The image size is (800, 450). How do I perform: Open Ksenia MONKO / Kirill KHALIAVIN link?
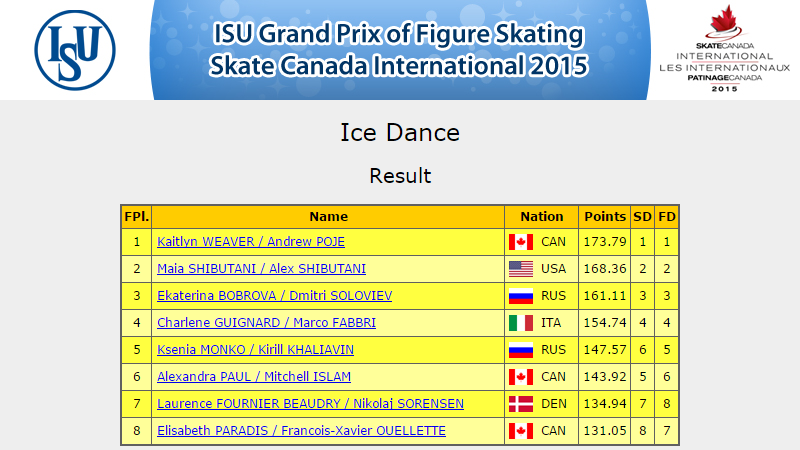pyautogui.click(x=255, y=350)
